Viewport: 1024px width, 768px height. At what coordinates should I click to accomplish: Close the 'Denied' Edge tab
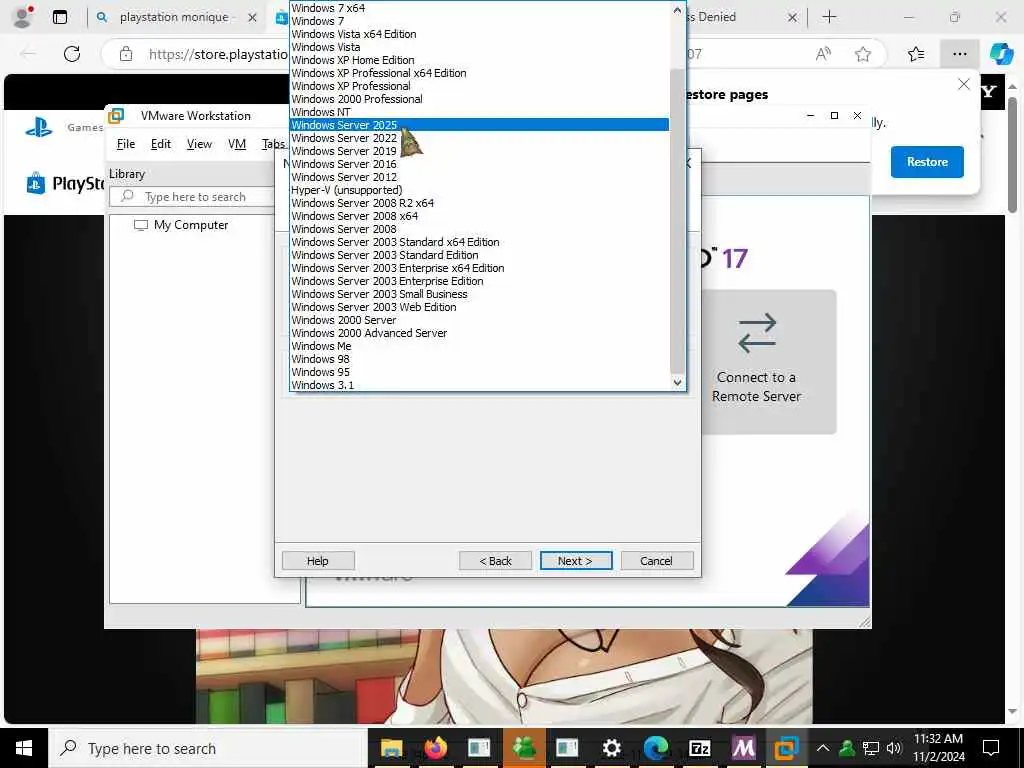pyautogui.click(x=792, y=18)
